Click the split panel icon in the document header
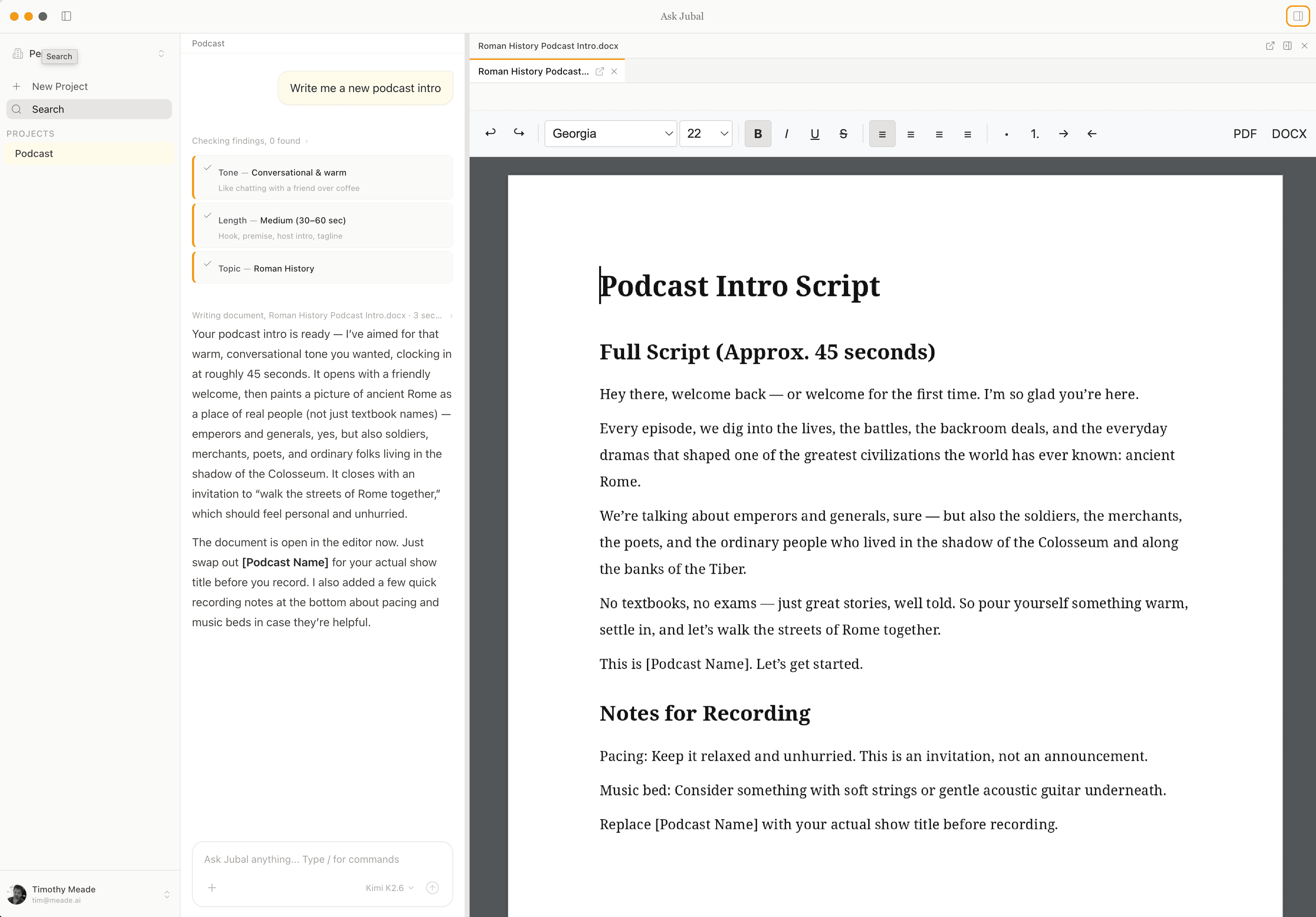The width and height of the screenshot is (1316, 917). [x=1287, y=46]
